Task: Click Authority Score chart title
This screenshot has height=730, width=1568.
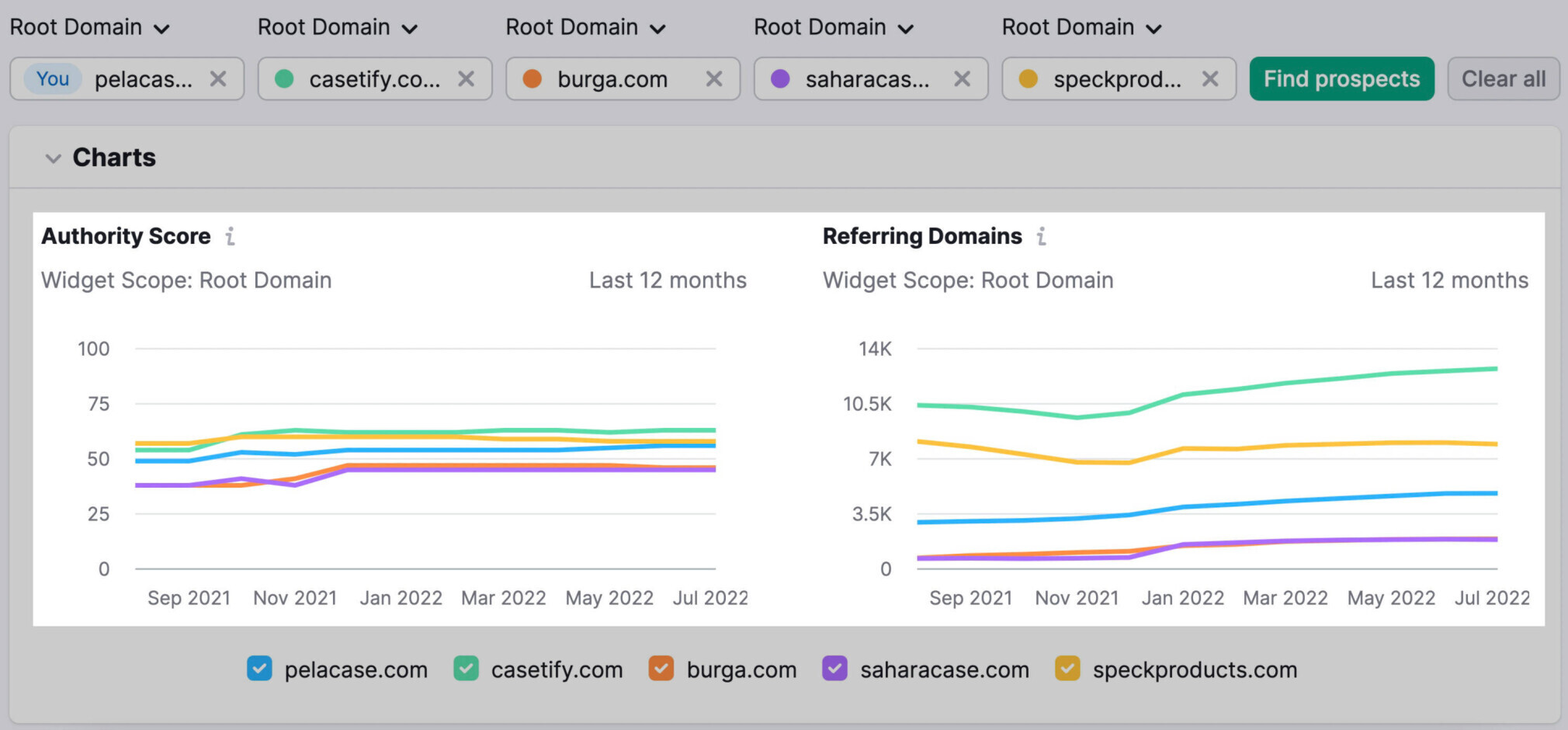Action: [126, 236]
